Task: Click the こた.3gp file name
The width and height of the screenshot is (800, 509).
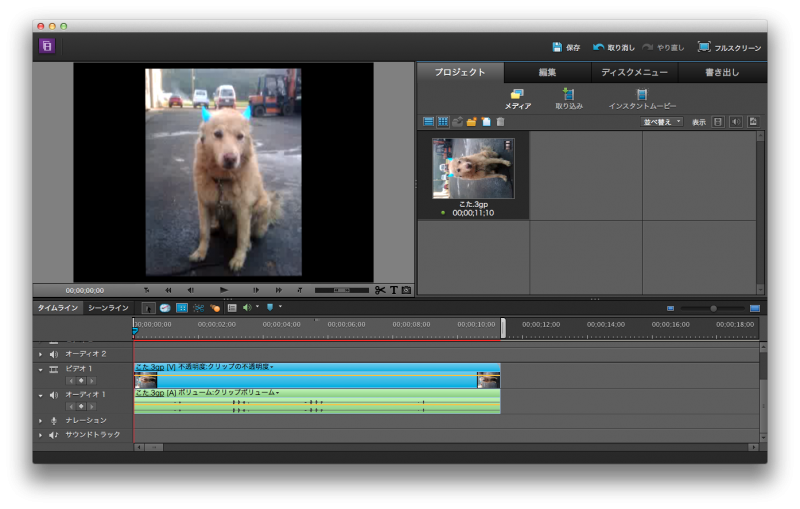Action: (x=473, y=204)
